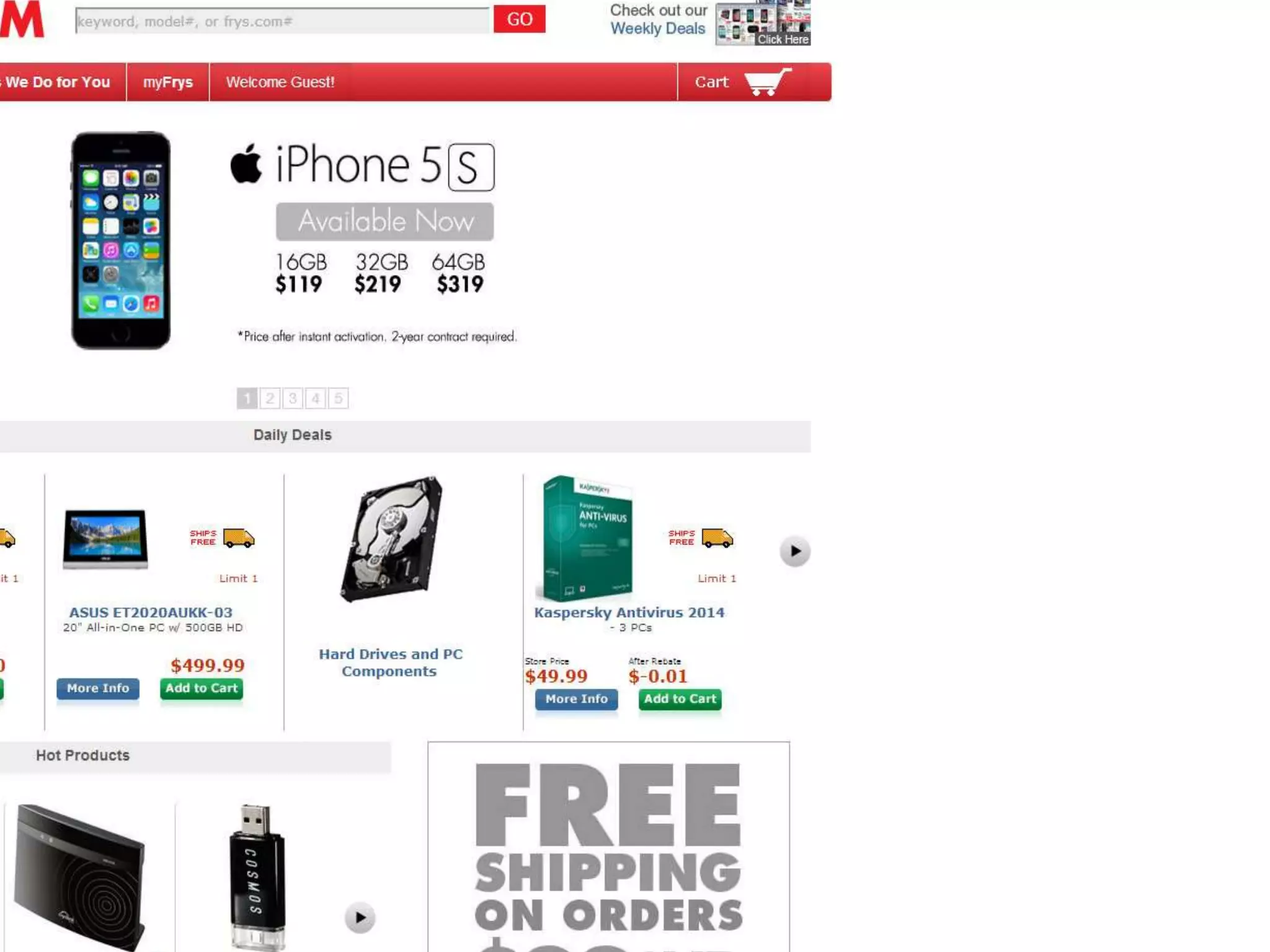The image size is (1270, 952).
Task: Advance Daily Deals with the next arrow
Action: tap(795, 551)
